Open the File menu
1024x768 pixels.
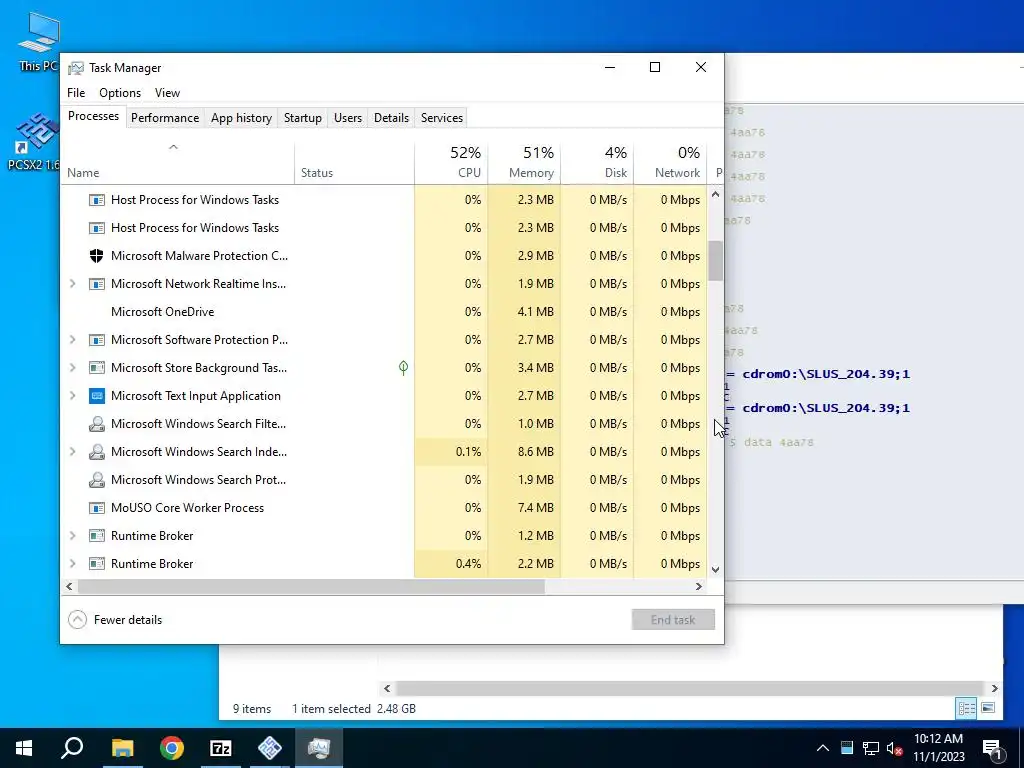tap(76, 93)
